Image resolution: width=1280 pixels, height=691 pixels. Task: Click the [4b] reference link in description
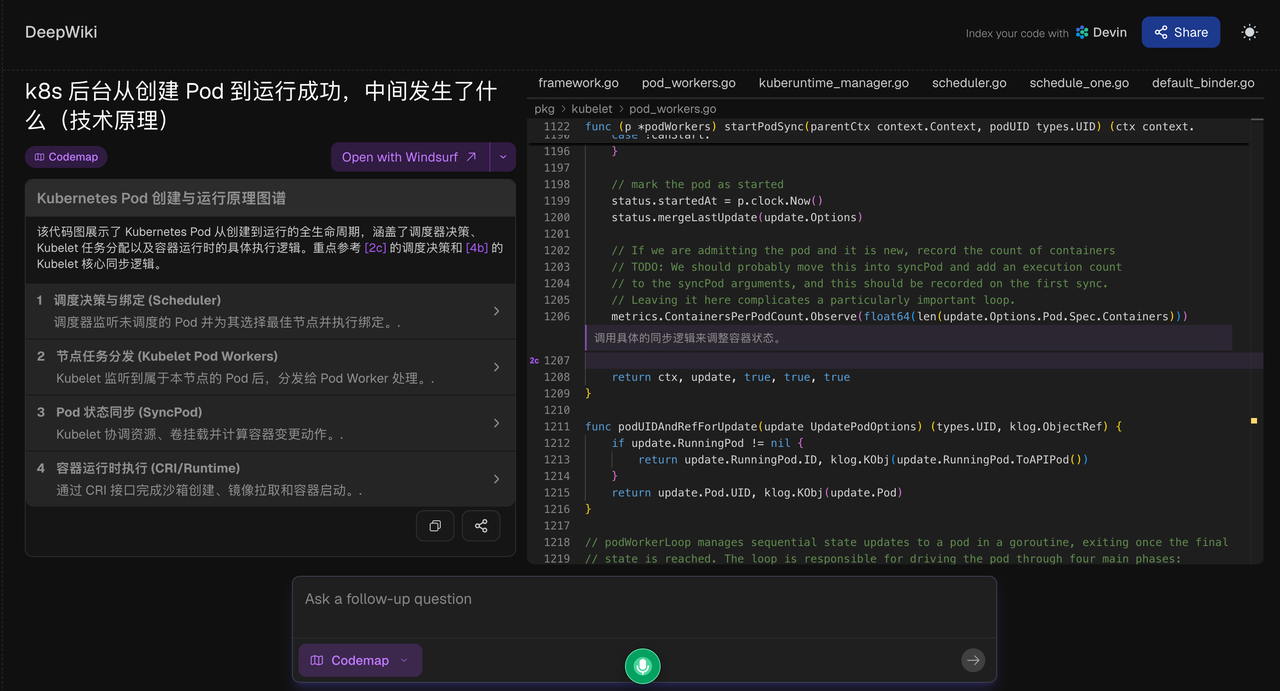coord(477,247)
